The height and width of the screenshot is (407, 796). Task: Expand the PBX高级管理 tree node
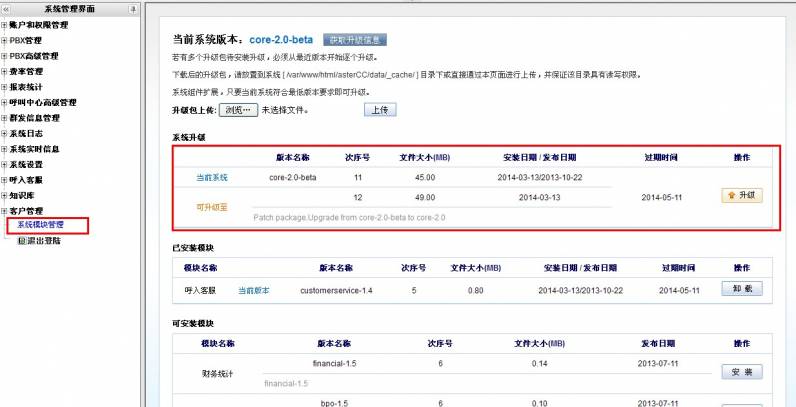tap(4, 55)
